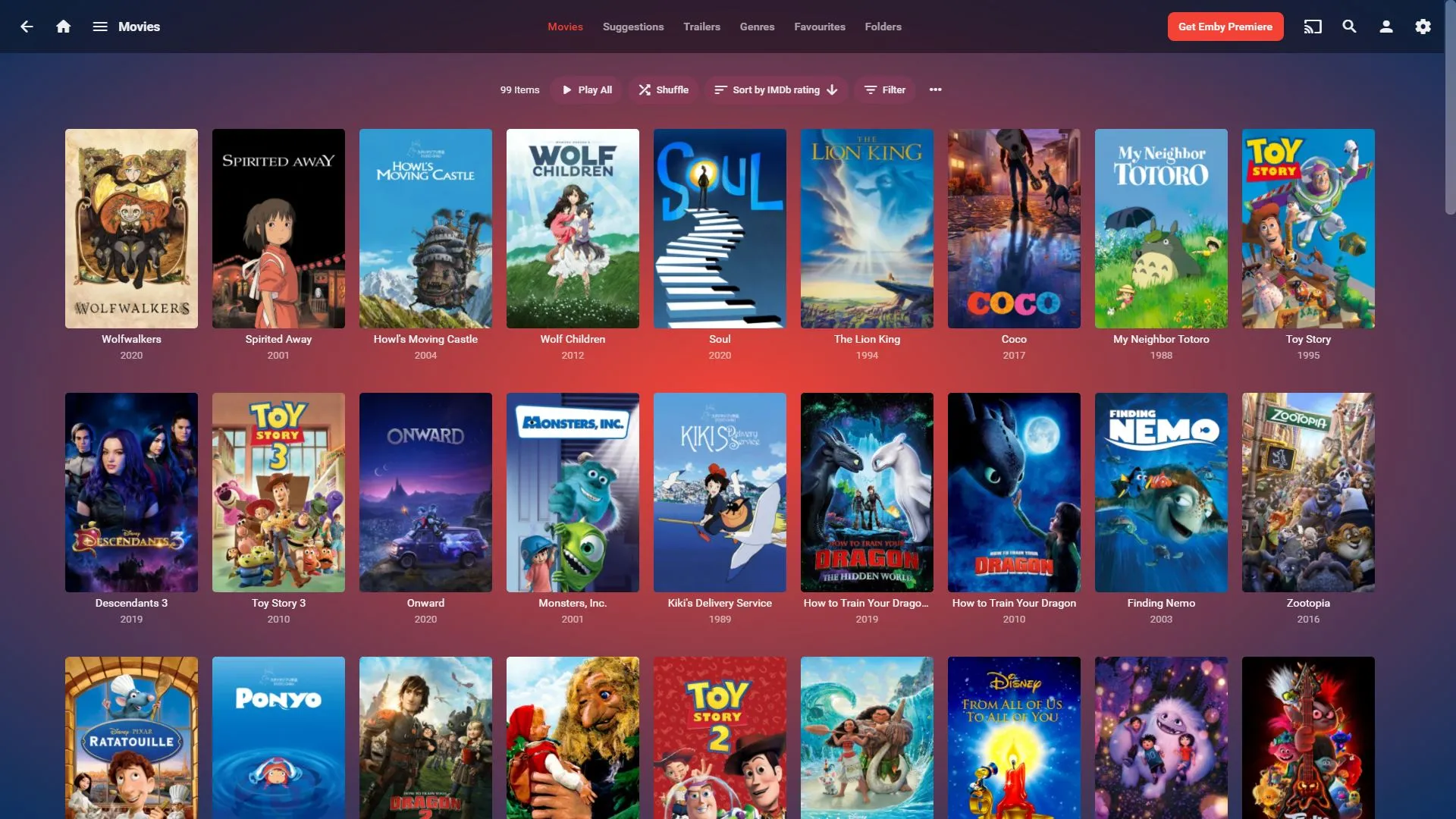Viewport: 1456px width, 819px height.
Task: Open the Sort by IMDb rating dropdown
Action: pos(777,89)
